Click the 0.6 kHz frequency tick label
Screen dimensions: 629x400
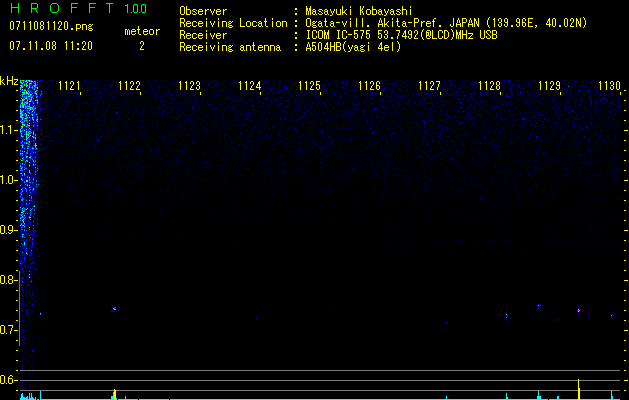[9, 380]
